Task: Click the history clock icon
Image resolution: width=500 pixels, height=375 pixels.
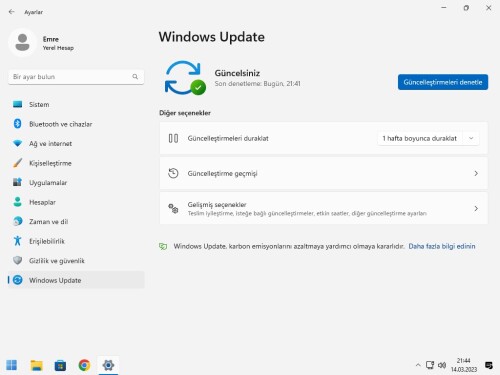Action: pos(173,173)
